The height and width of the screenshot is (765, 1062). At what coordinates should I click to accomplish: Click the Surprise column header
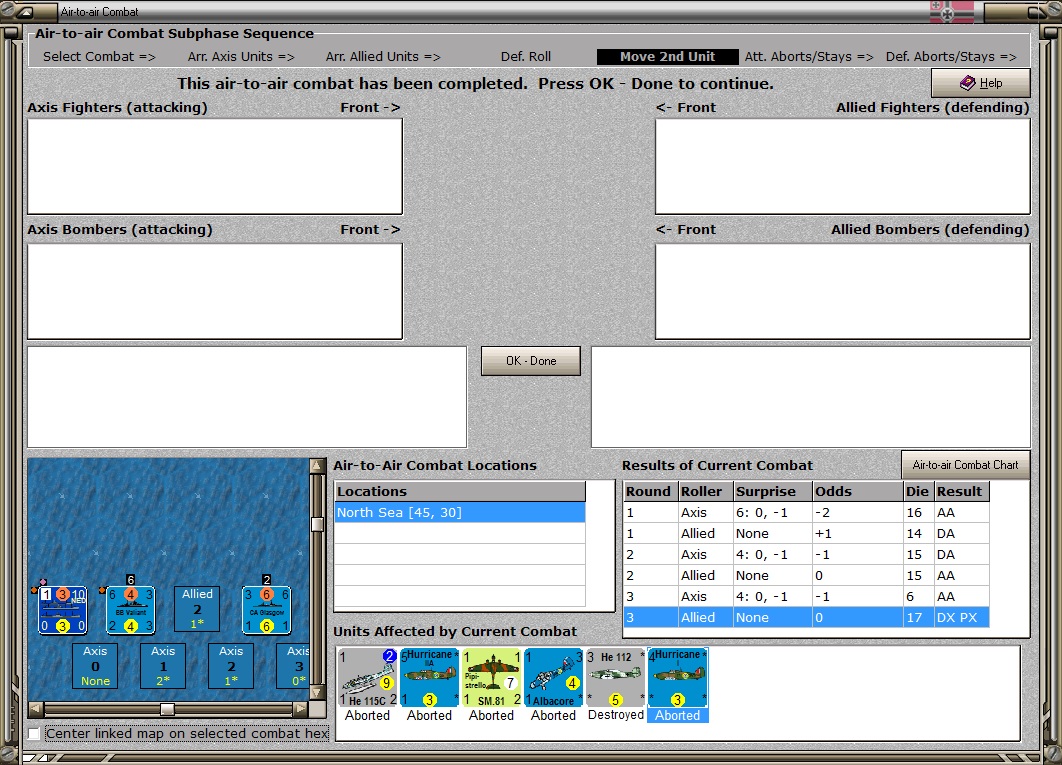(x=773, y=491)
